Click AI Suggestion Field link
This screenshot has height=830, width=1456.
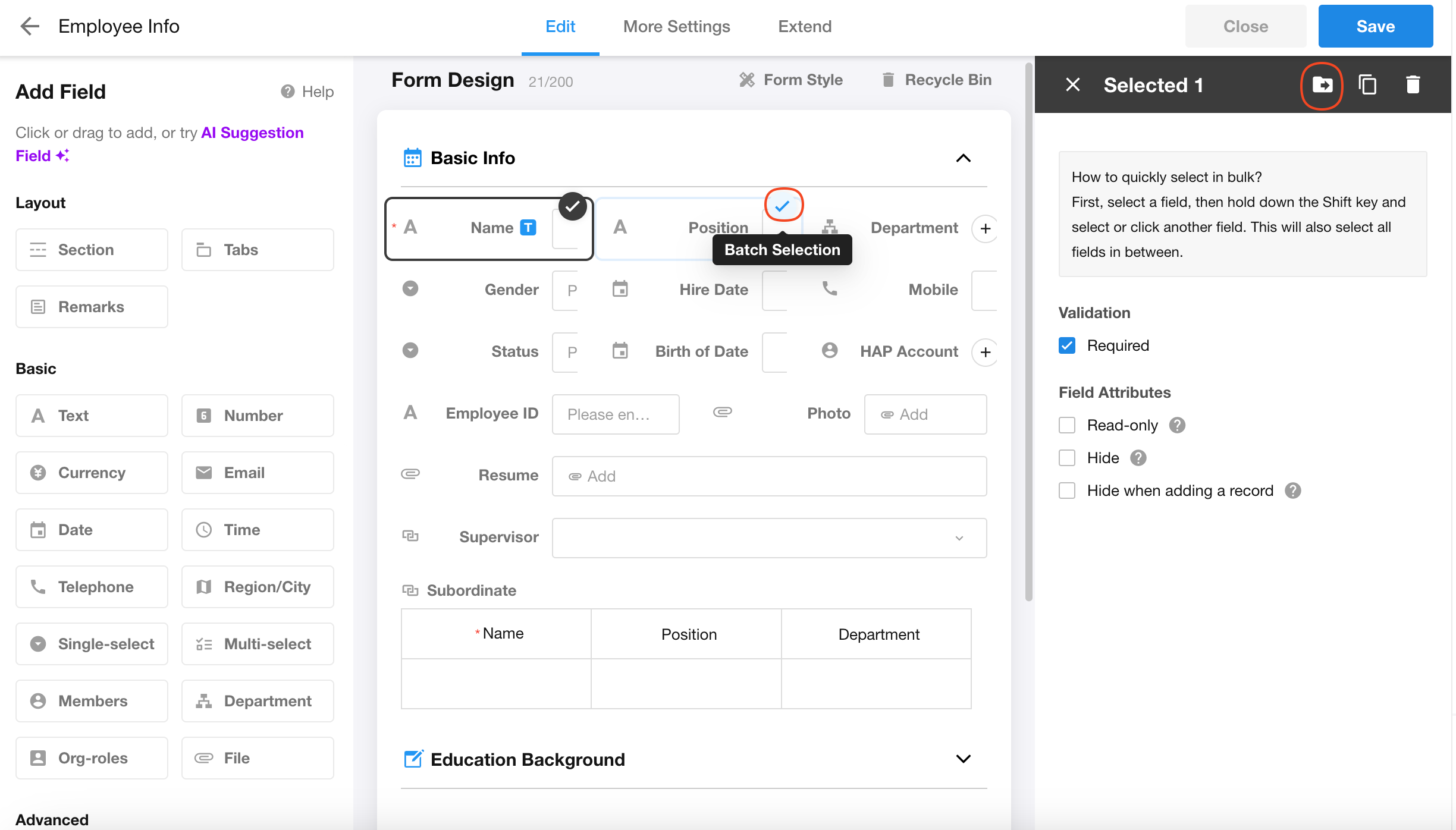click(x=252, y=133)
